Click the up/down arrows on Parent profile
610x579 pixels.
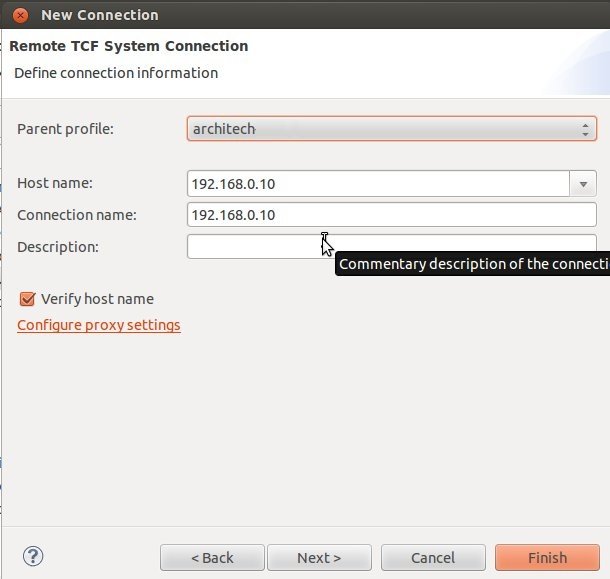click(x=585, y=129)
